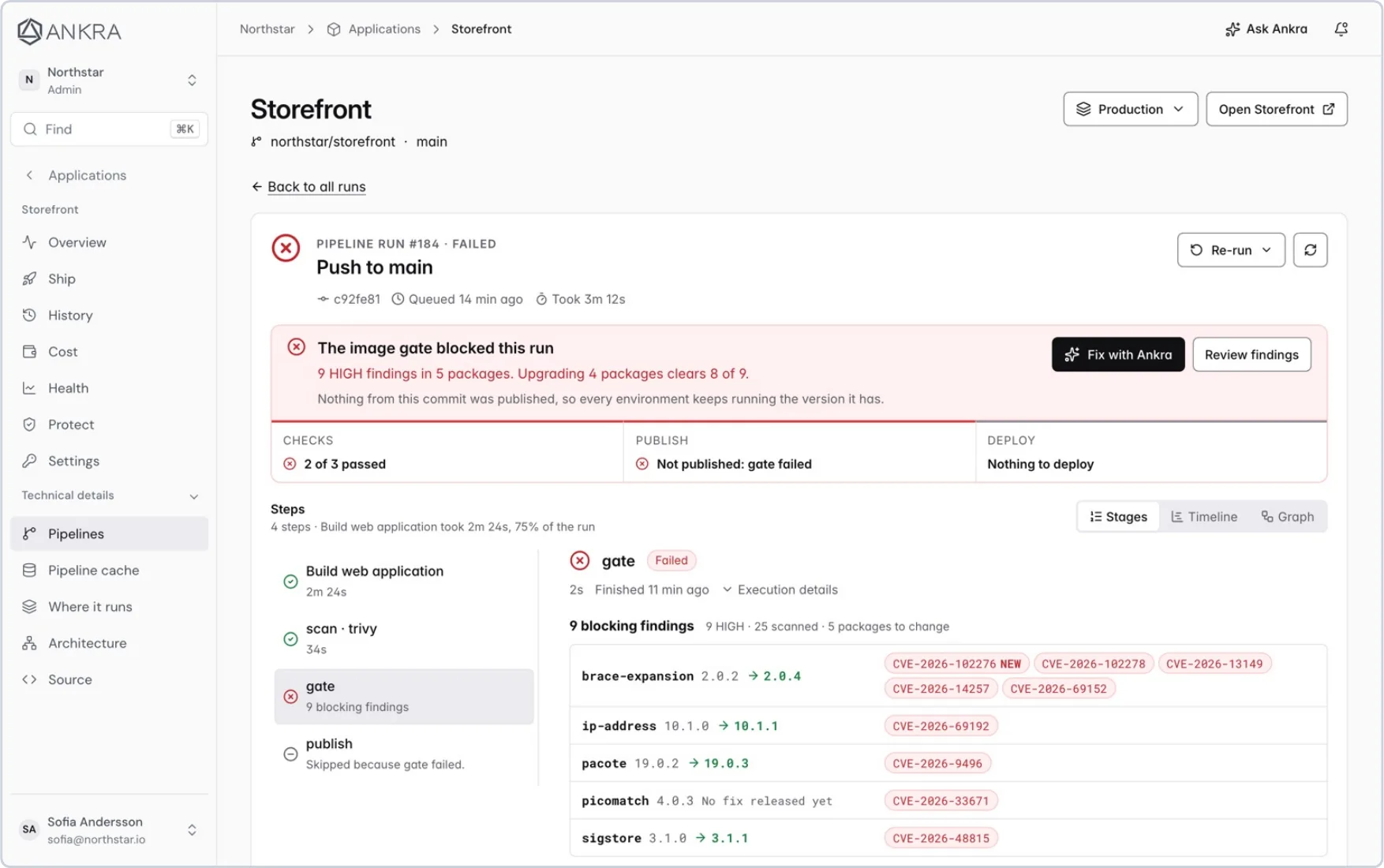This screenshot has height=868, width=1384.
Task: Click CVE-2026-69192 tag
Action: coord(941,726)
